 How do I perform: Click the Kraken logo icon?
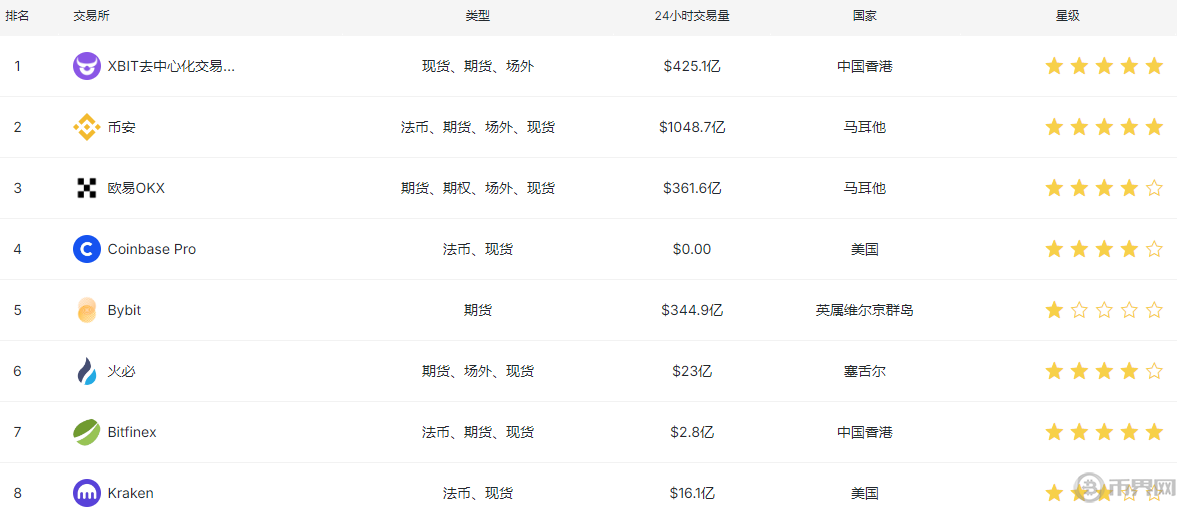coord(87,493)
